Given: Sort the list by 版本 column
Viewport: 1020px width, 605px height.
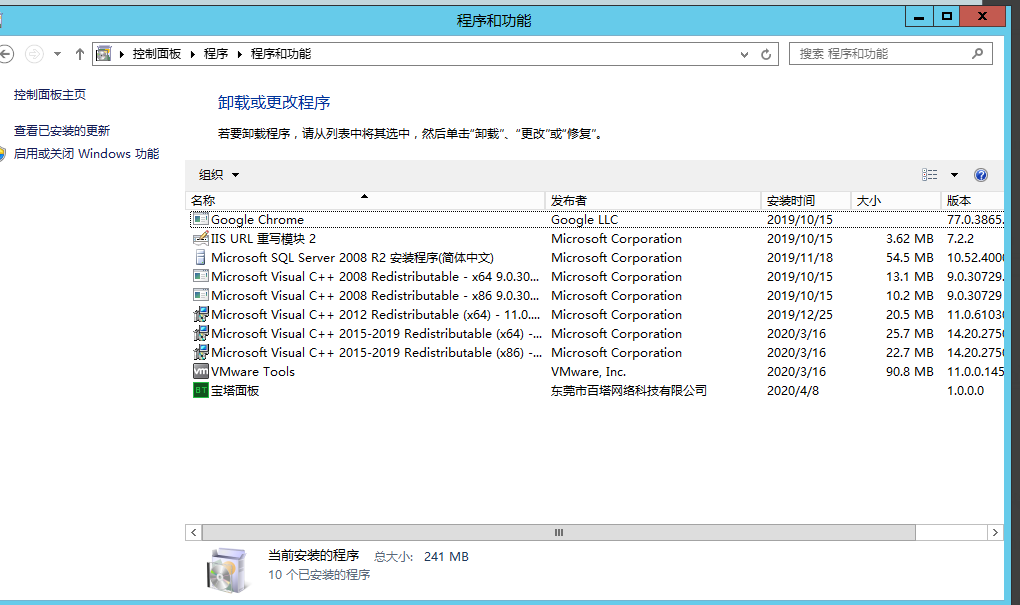Looking at the screenshot, I should [x=973, y=200].
